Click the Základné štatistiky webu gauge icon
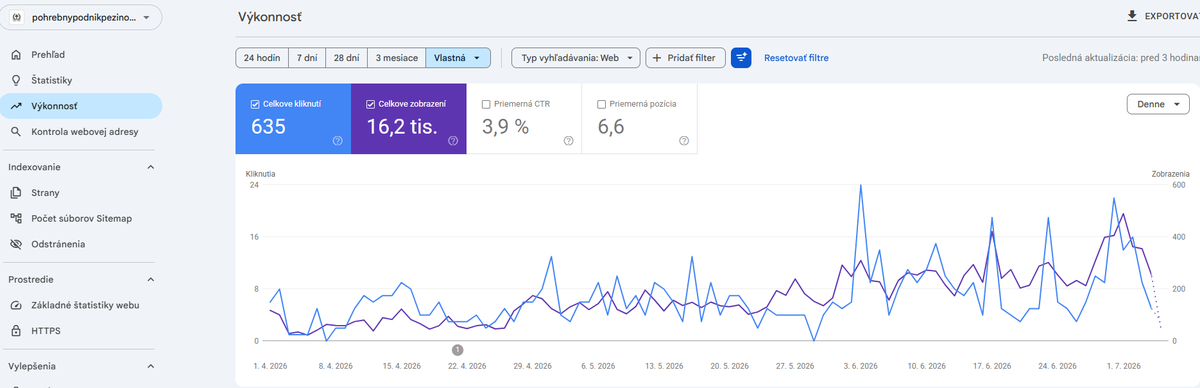1200x388 pixels. 15,305
